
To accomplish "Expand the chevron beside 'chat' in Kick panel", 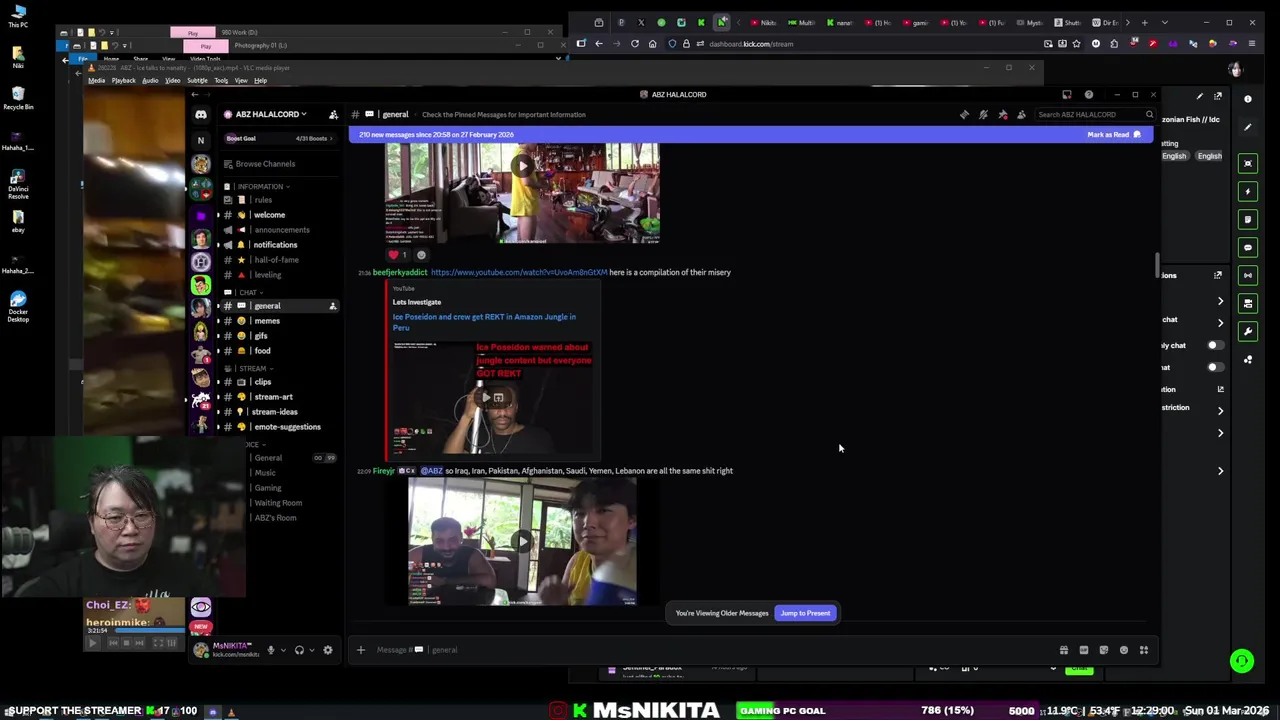I will coord(1220,322).
